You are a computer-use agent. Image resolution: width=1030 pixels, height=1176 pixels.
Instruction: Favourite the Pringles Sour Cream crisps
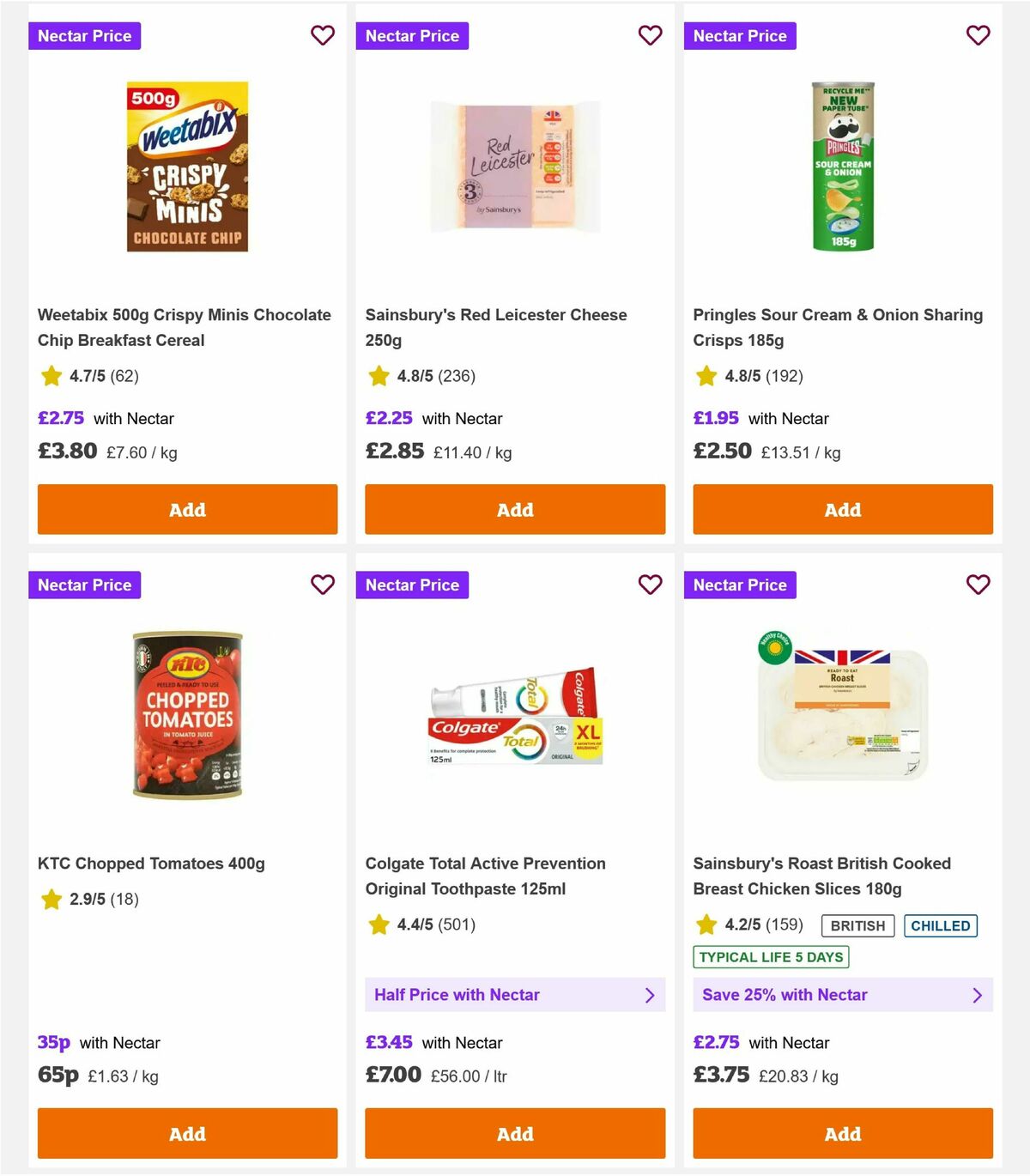click(x=978, y=35)
